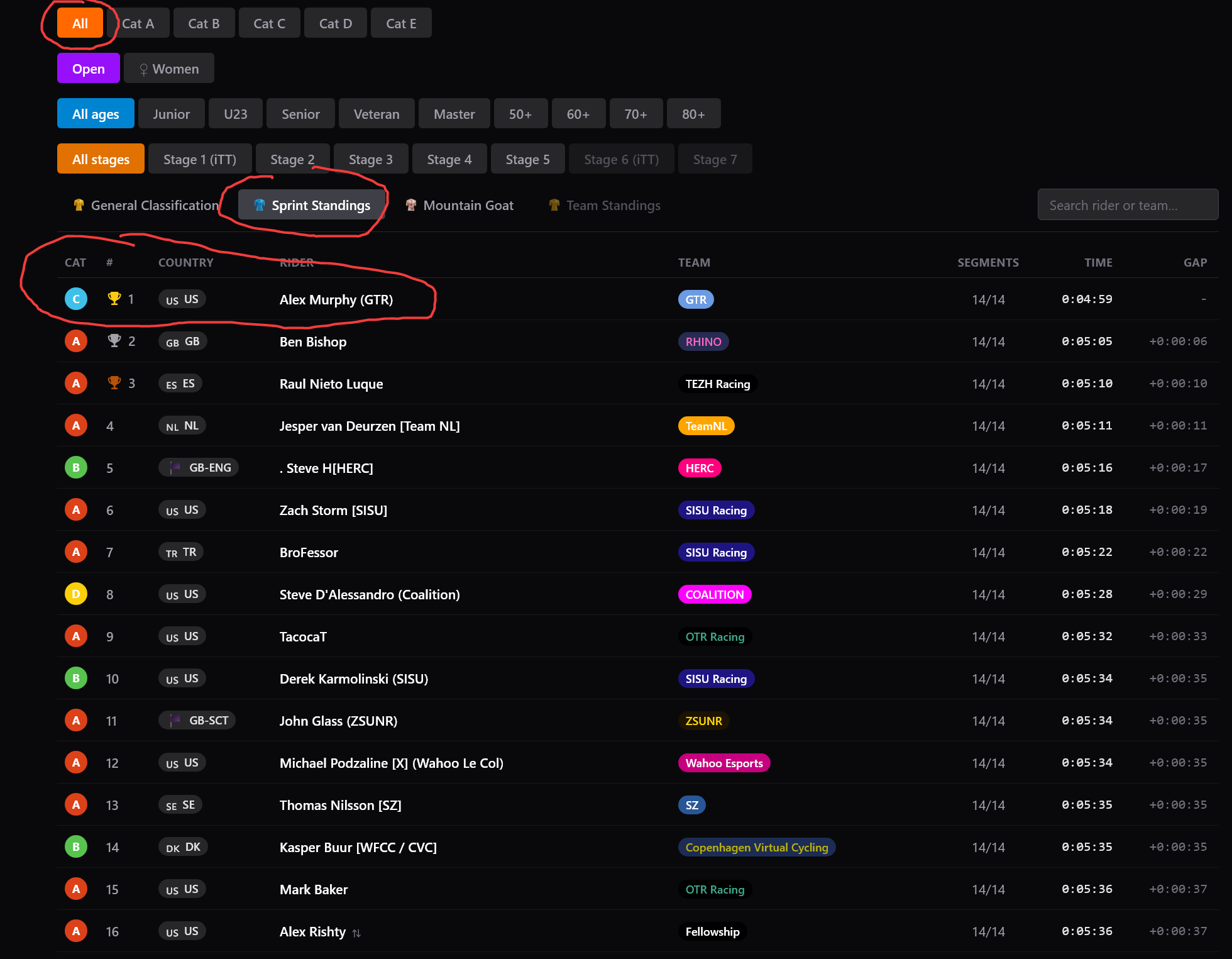Switch to Mountain Goat tab
Viewport: 1232px width, 959px height.
click(x=459, y=205)
